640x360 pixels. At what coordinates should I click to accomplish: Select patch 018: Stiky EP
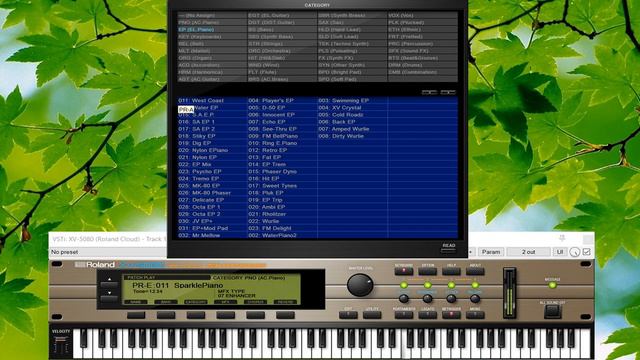[212, 136]
